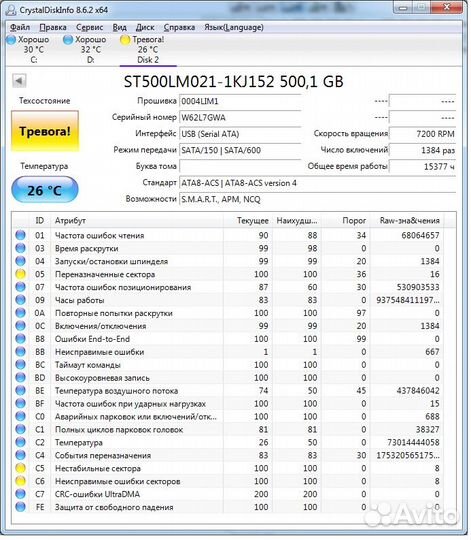Click status icon of row C1 Полных циклов парковок
Image resolution: width=471 pixels, height=540 pixels.
pos(21,429)
